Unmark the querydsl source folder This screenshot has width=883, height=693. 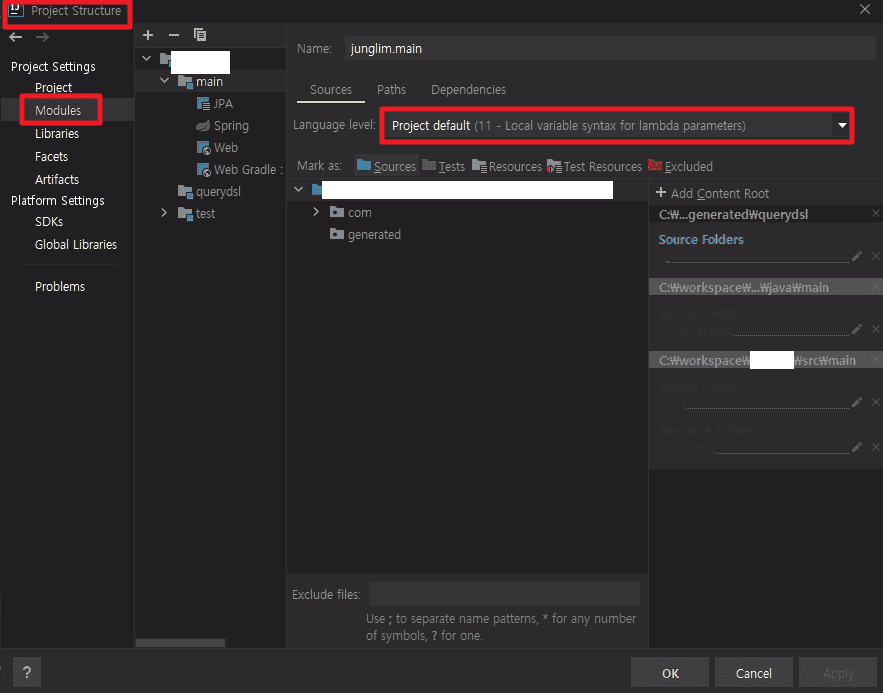875,257
